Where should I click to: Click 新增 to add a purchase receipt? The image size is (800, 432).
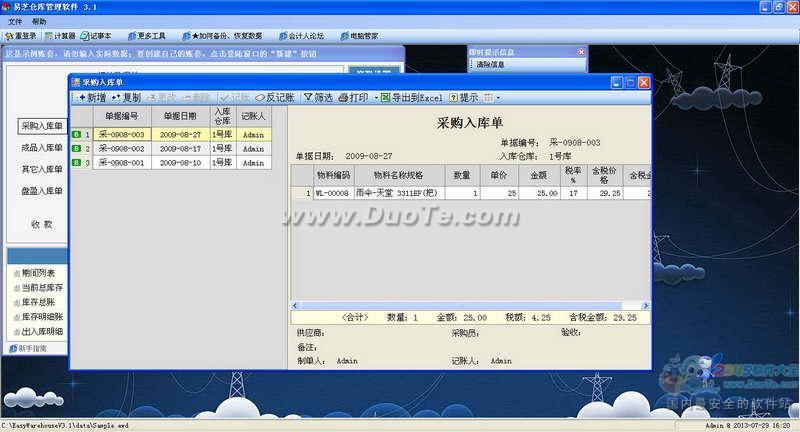[92, 97]
